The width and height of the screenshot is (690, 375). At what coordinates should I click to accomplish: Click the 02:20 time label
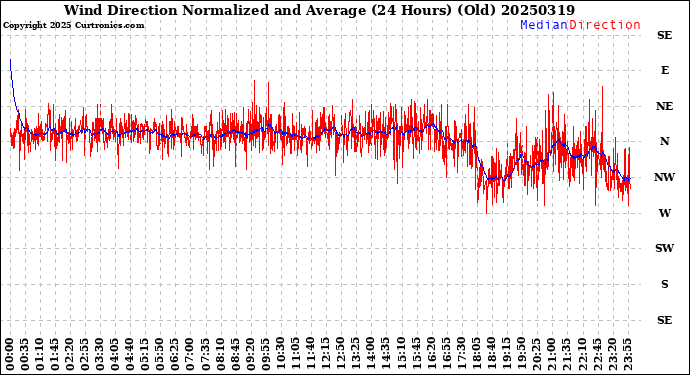coord(70,354)
